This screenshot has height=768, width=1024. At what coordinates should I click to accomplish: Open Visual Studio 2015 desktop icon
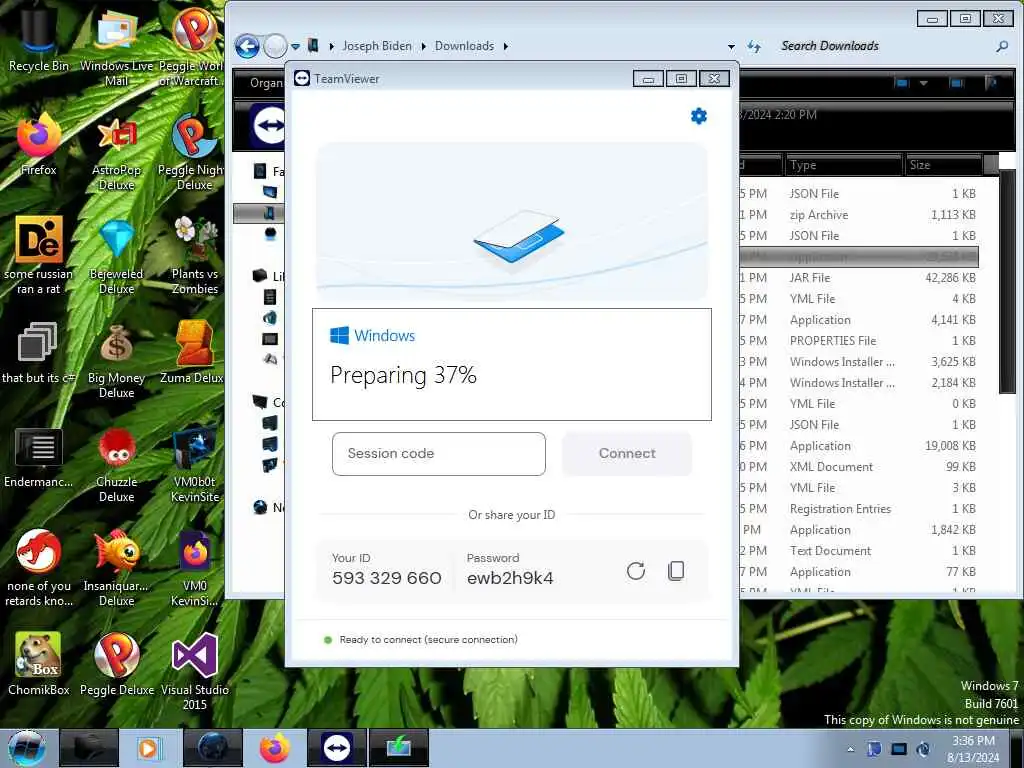pyautogui.click(x=195, y=673)
